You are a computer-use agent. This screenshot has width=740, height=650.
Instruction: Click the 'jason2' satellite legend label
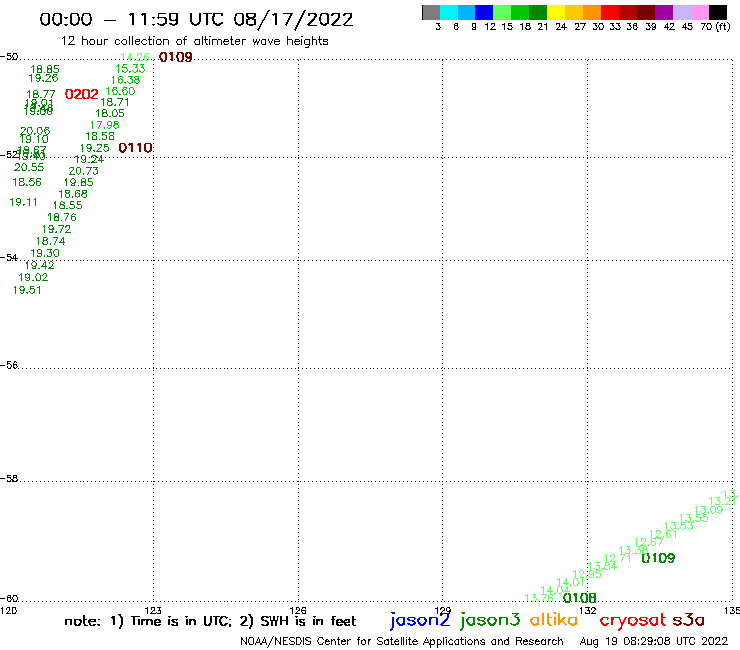tap(420, 620)
